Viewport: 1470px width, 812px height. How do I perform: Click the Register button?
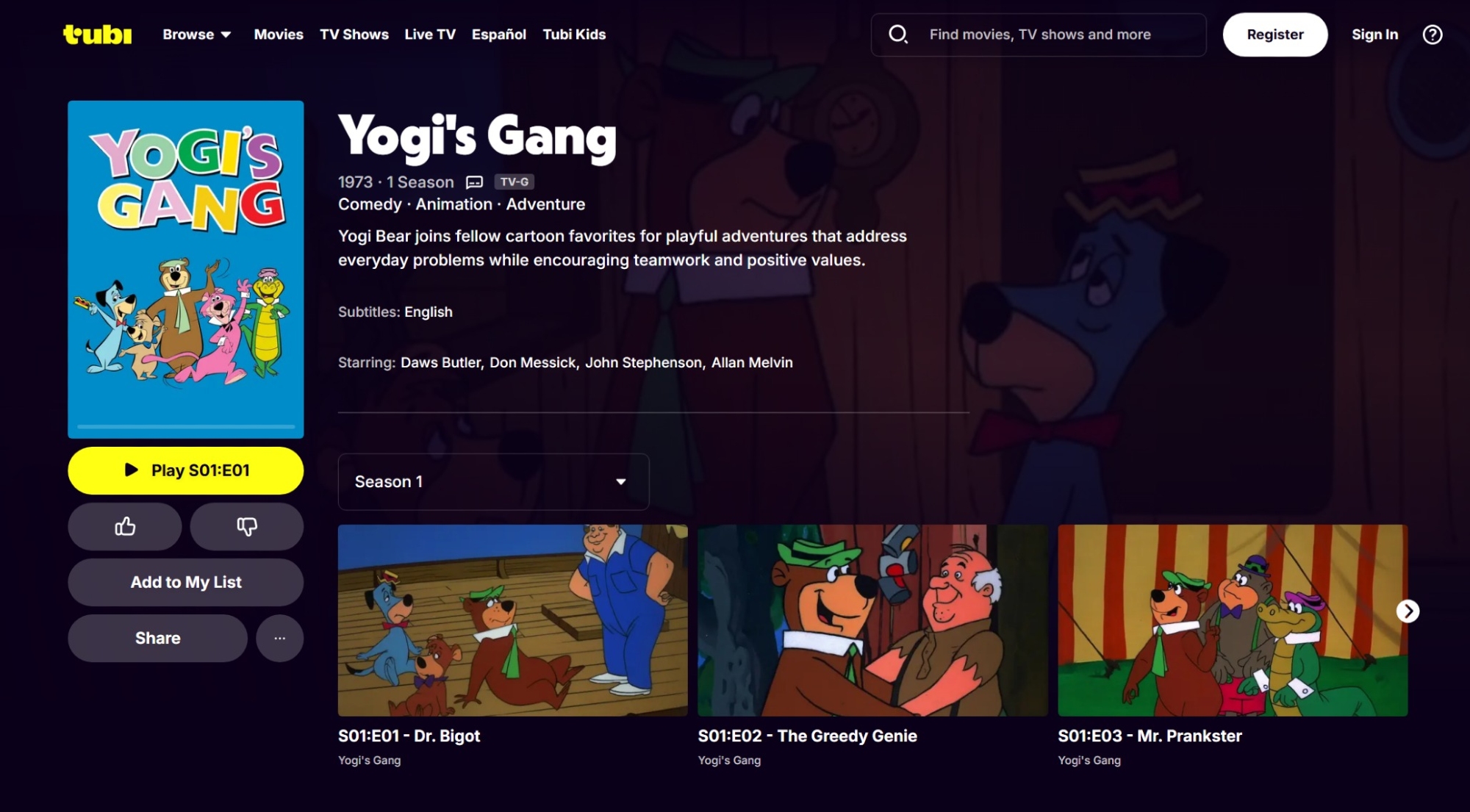point(1274,35)
